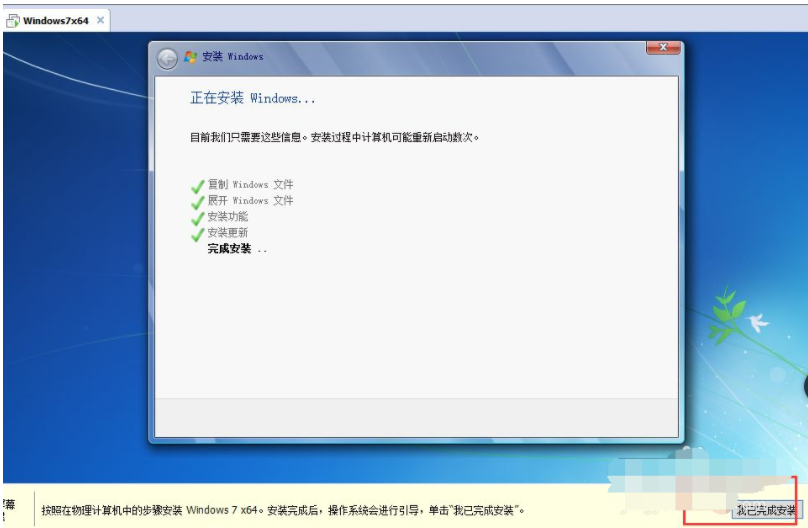Click the 安装 Windows title text
Viewport: 808px width, 528px height.
click(x=233, y=57)
